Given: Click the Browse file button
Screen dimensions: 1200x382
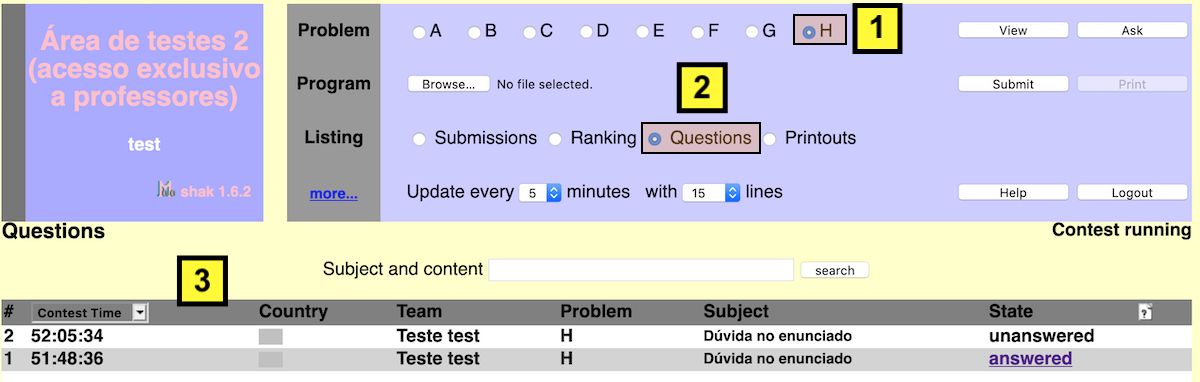Looking at the screenshot, I should click(x=448, y=84).
